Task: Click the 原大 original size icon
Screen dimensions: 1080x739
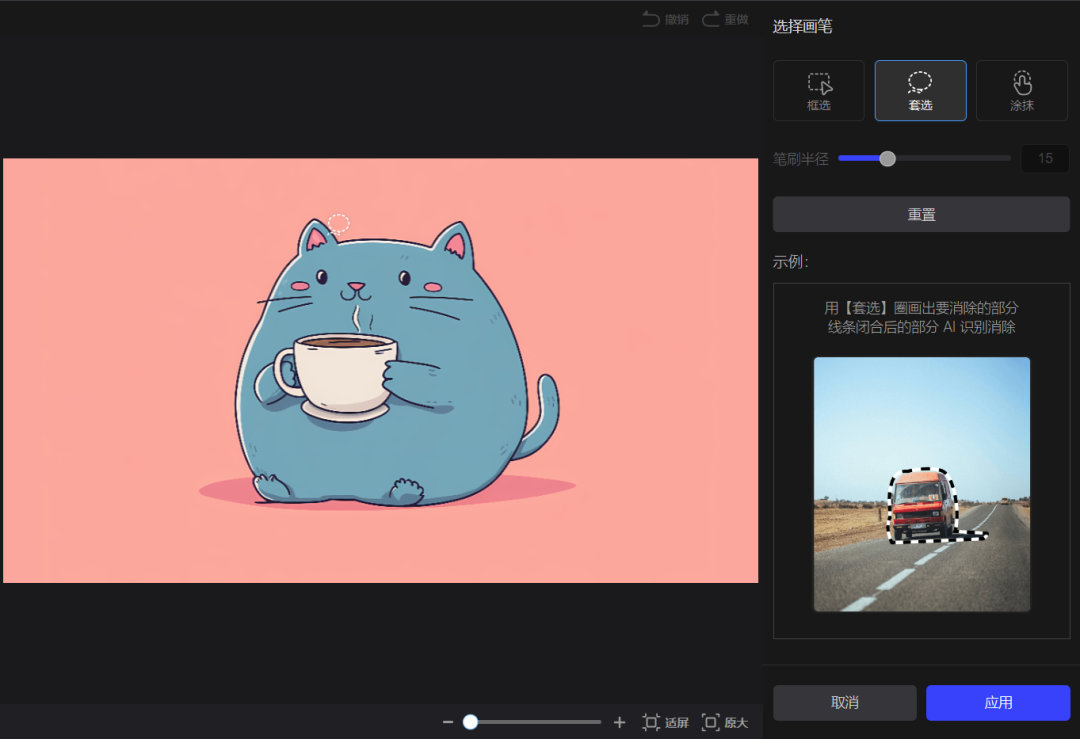Action: click(711, 722)
